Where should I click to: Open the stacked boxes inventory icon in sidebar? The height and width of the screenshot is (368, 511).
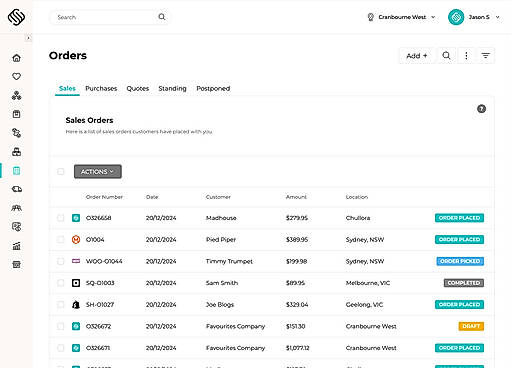16,152
